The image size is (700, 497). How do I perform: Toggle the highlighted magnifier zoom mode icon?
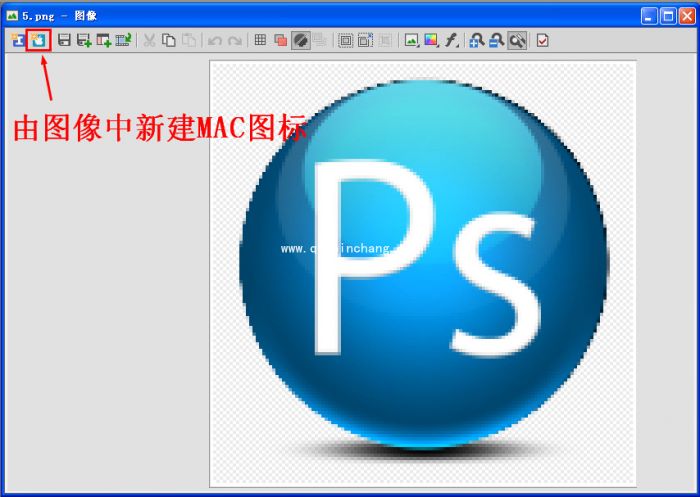pyautogui.click(x=517, y=41)
